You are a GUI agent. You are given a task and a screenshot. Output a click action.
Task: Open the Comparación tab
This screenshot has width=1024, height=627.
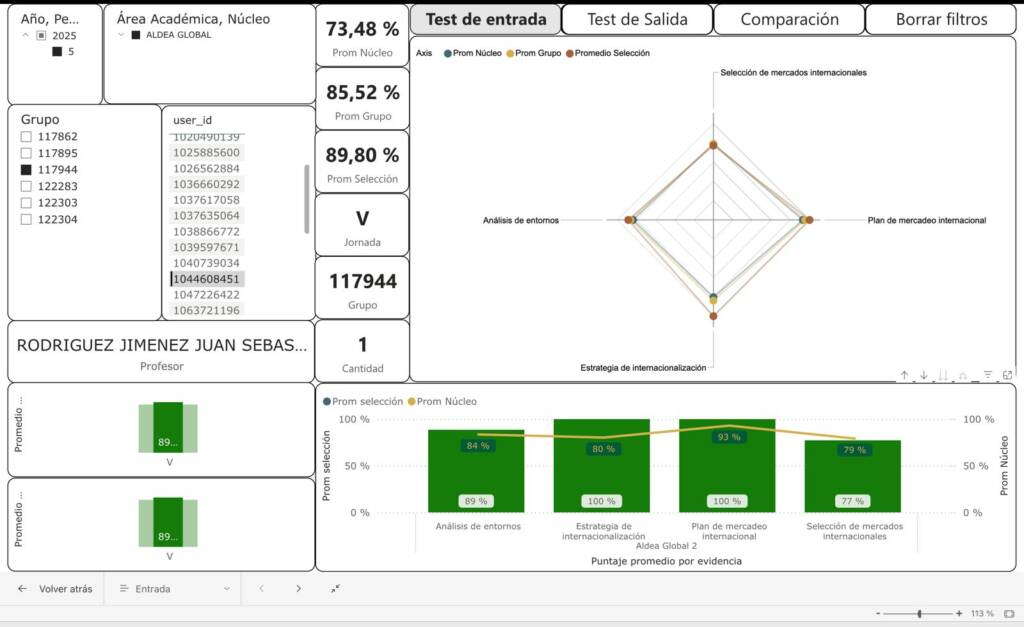(789, 19)
